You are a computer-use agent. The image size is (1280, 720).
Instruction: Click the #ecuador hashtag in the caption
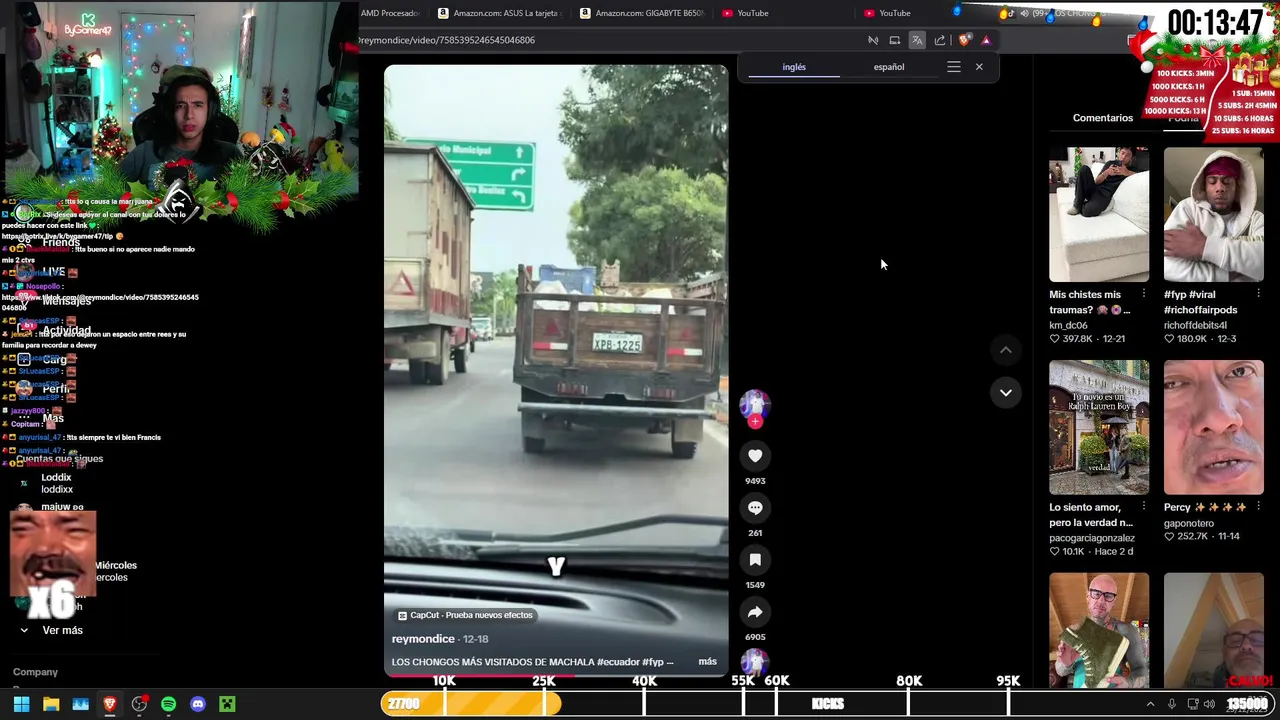(x=618, y=662)
